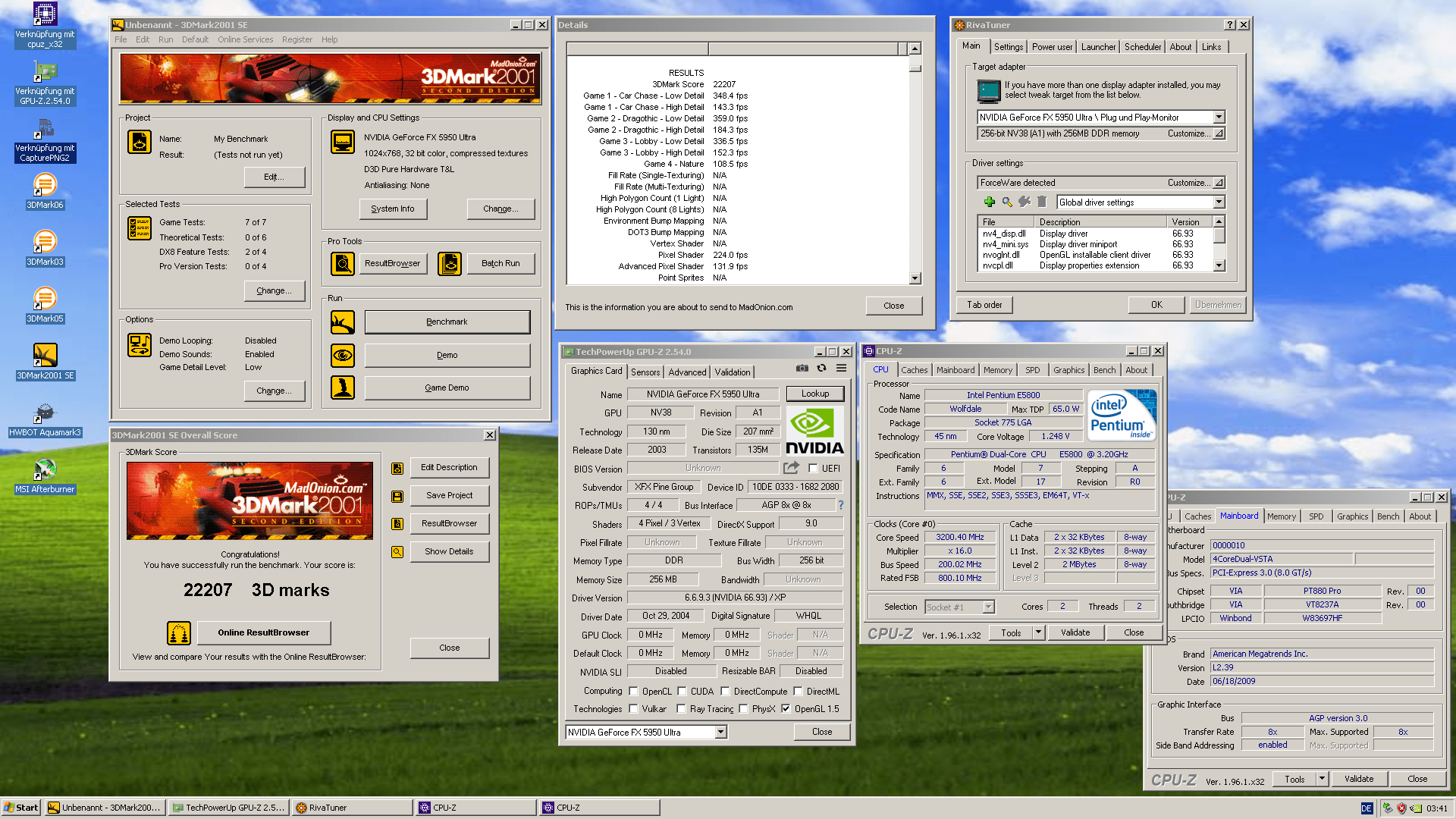Switch to the Power user tab in RivaTuner
This screenshot has width=1456, height=819.
coord(1052,47)
